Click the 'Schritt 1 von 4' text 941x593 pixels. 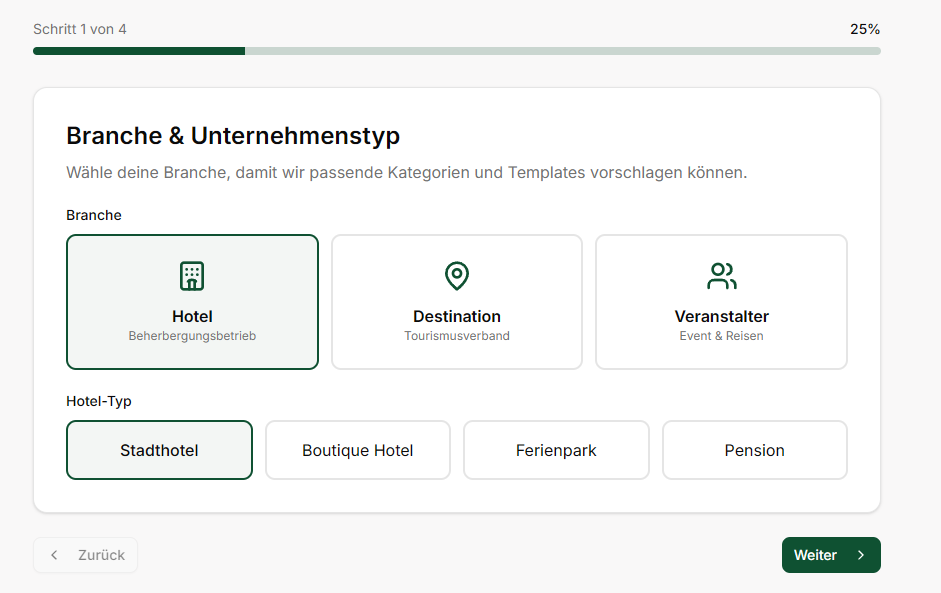point(80,29)
